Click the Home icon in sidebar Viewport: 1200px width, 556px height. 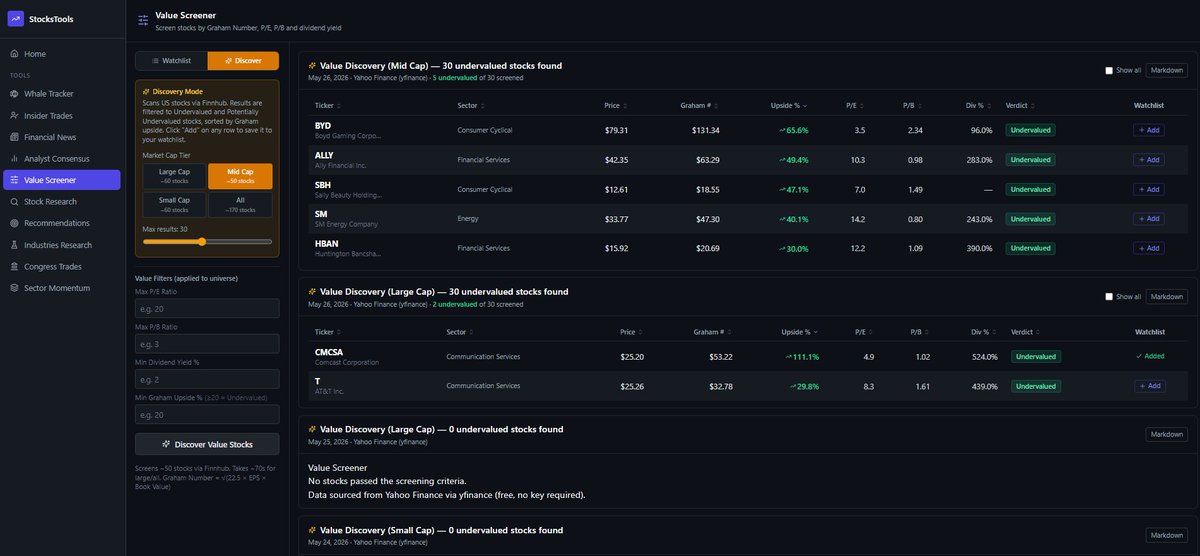tap(14, 54)
